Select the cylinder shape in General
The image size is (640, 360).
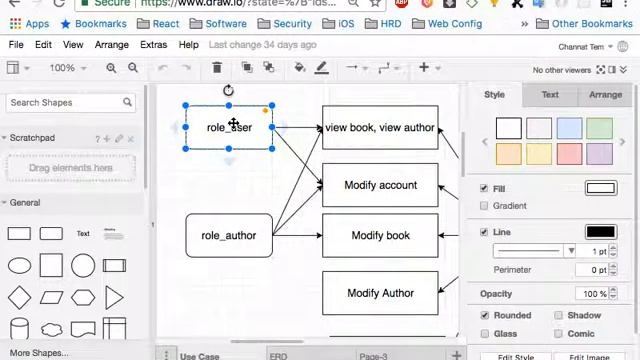tap(19, 329)
